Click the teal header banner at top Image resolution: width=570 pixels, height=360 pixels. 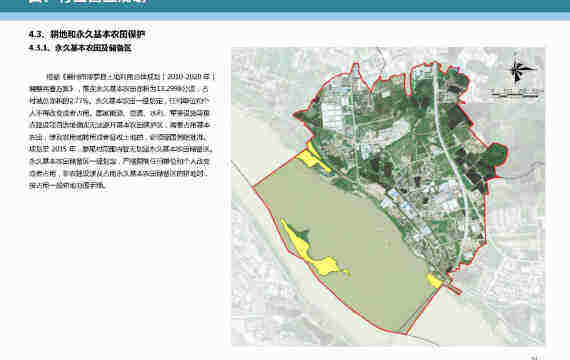(285, 5)
